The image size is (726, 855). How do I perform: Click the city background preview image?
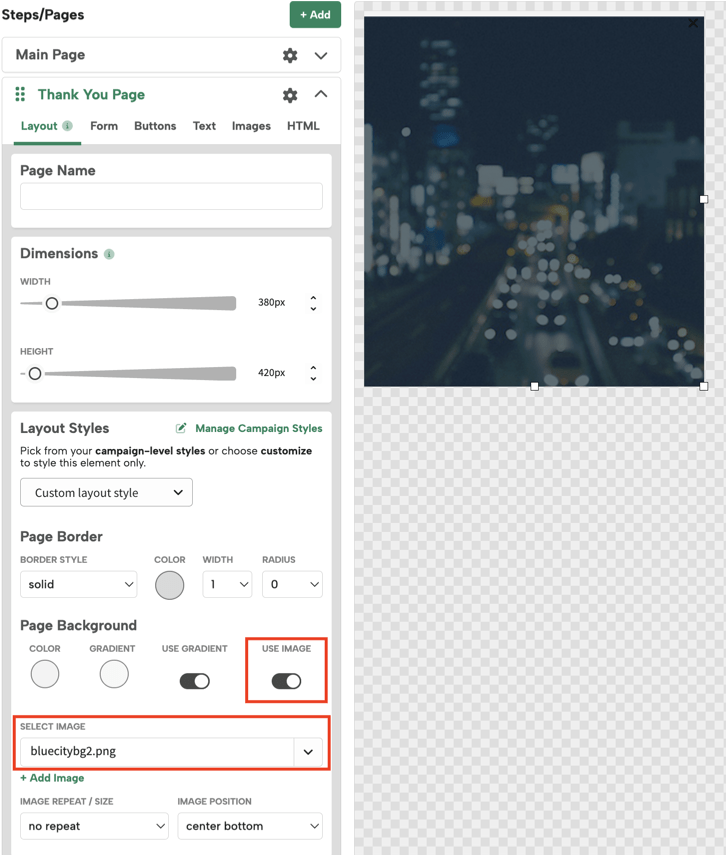point(534,202)
